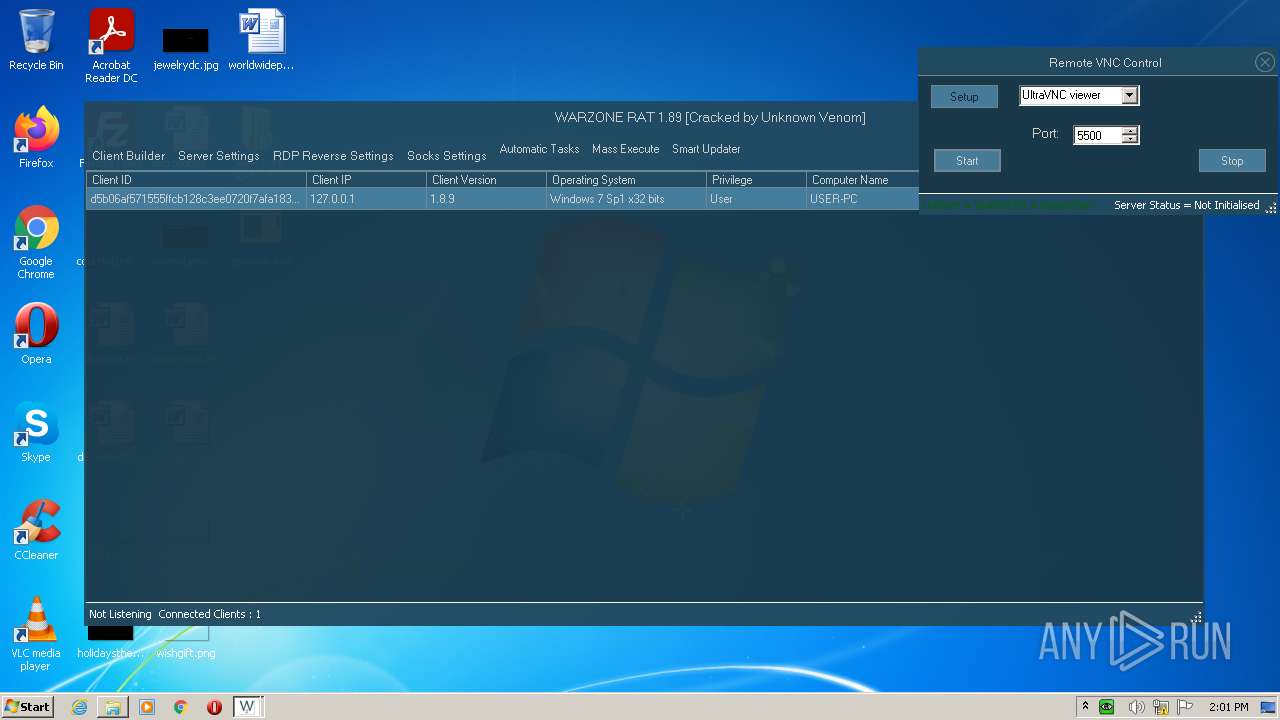
Task: Sort by the Operating System column
Action: click(x=626, y=180)
